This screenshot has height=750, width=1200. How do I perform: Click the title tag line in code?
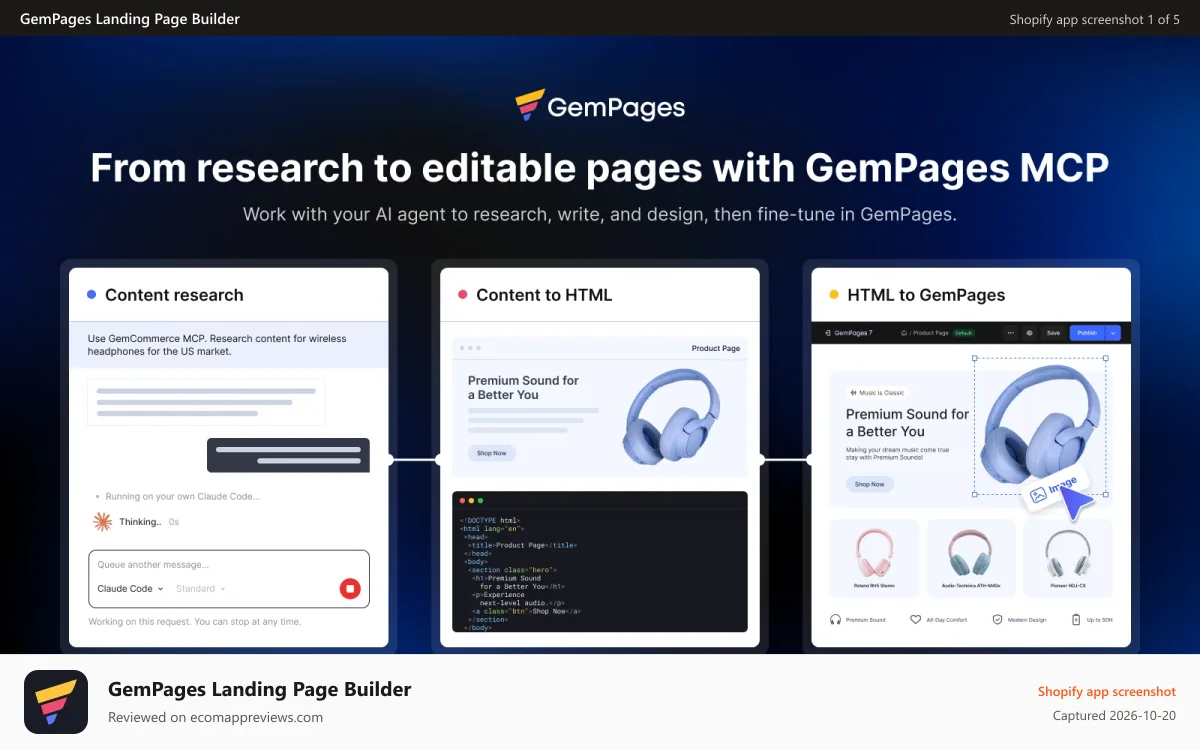[522, 545]
